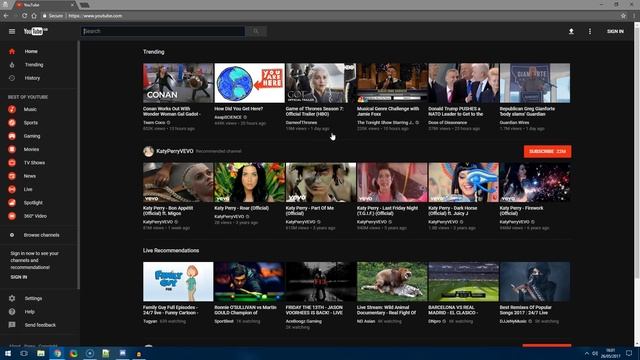Click the Musical Genre Challenge video title

pyautogui.click(x=388, y=111)
